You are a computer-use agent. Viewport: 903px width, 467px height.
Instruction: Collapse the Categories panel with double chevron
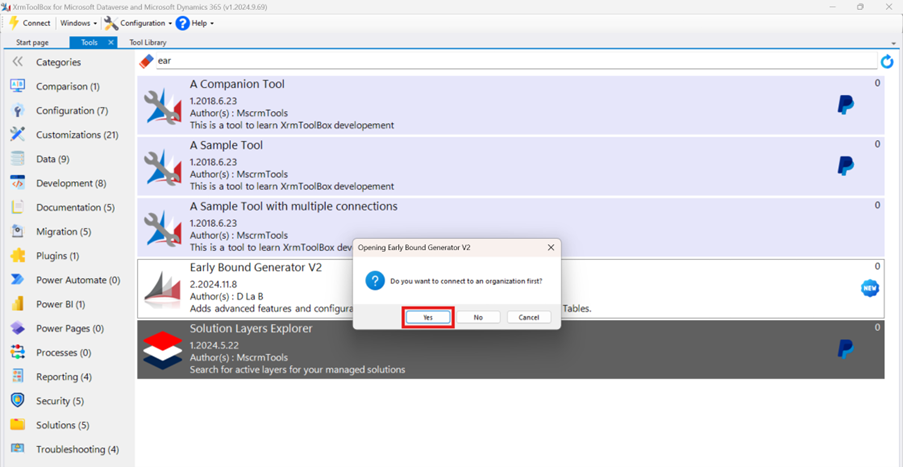pyautogui.click(x=17, y=62)
